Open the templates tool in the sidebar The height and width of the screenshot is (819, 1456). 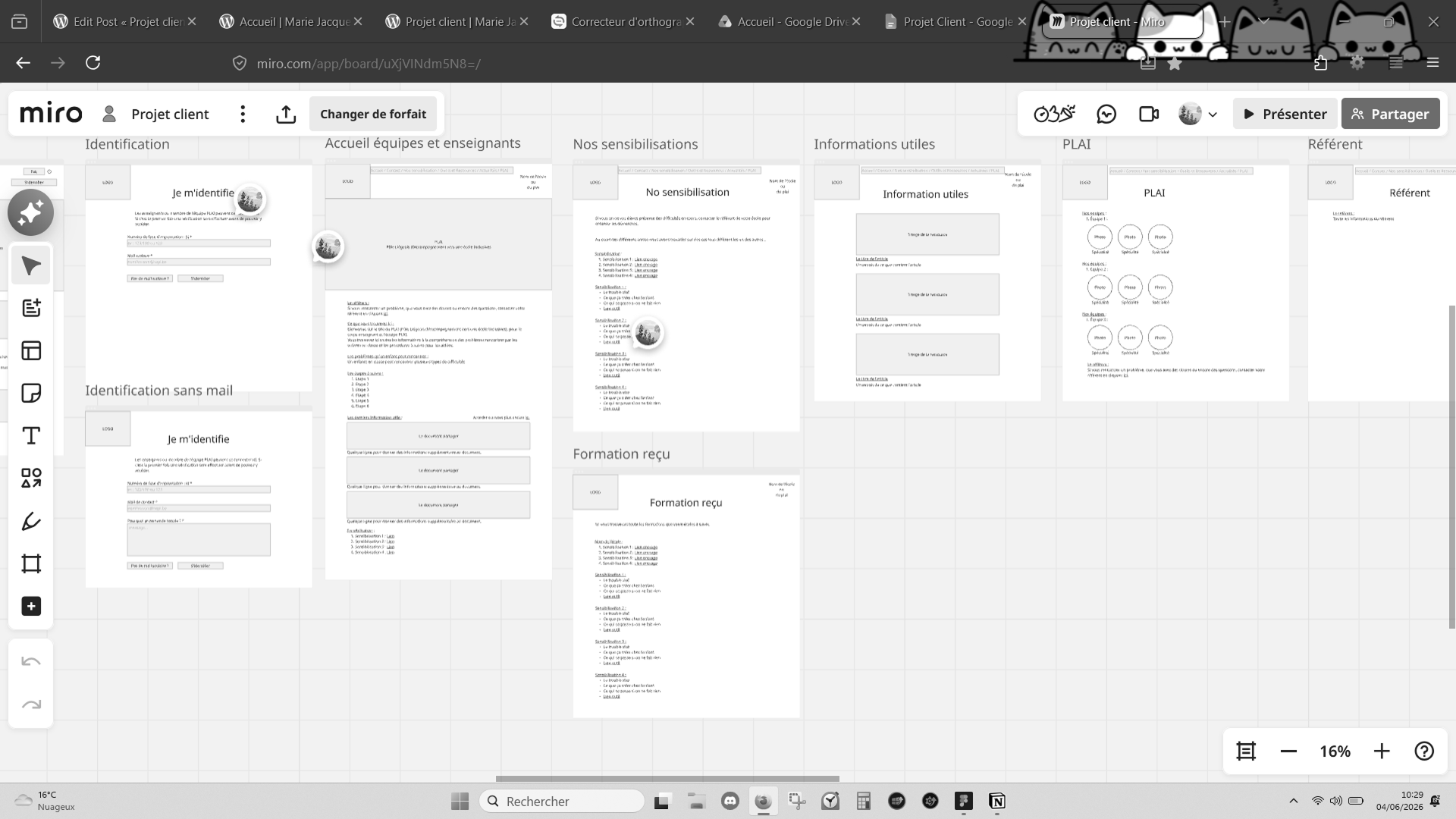click(31, 350)
